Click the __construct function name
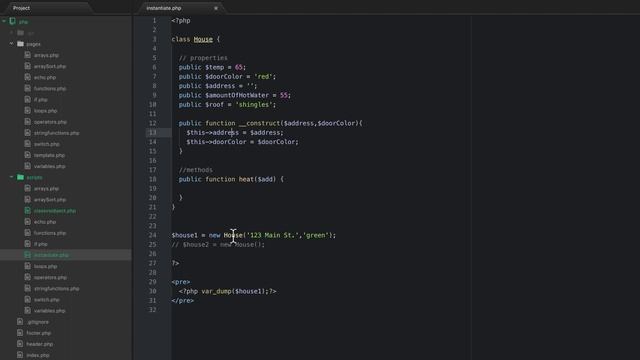Screen dimensions: 640x360 260,123
